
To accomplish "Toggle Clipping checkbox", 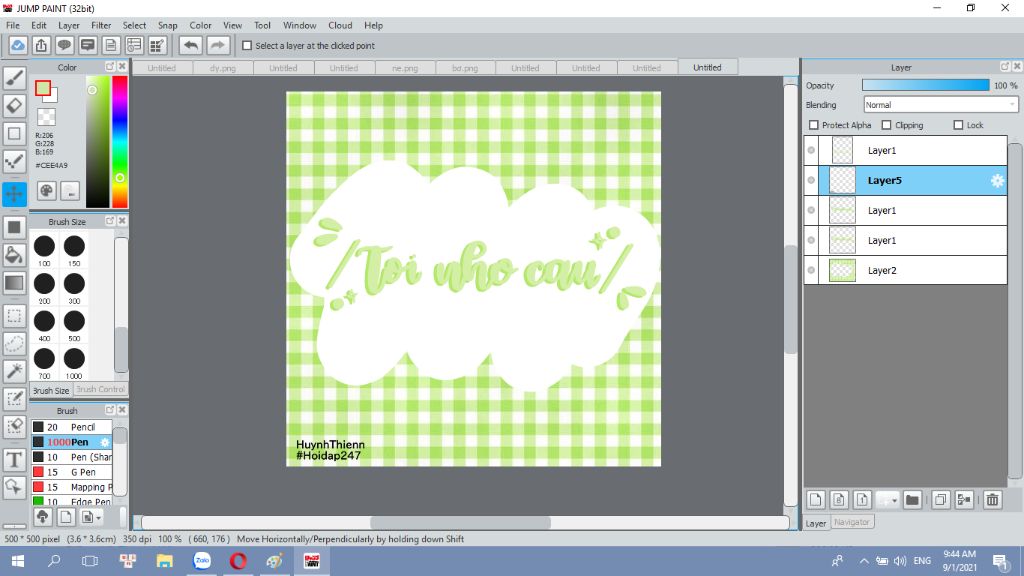I will tap(886, 125).
